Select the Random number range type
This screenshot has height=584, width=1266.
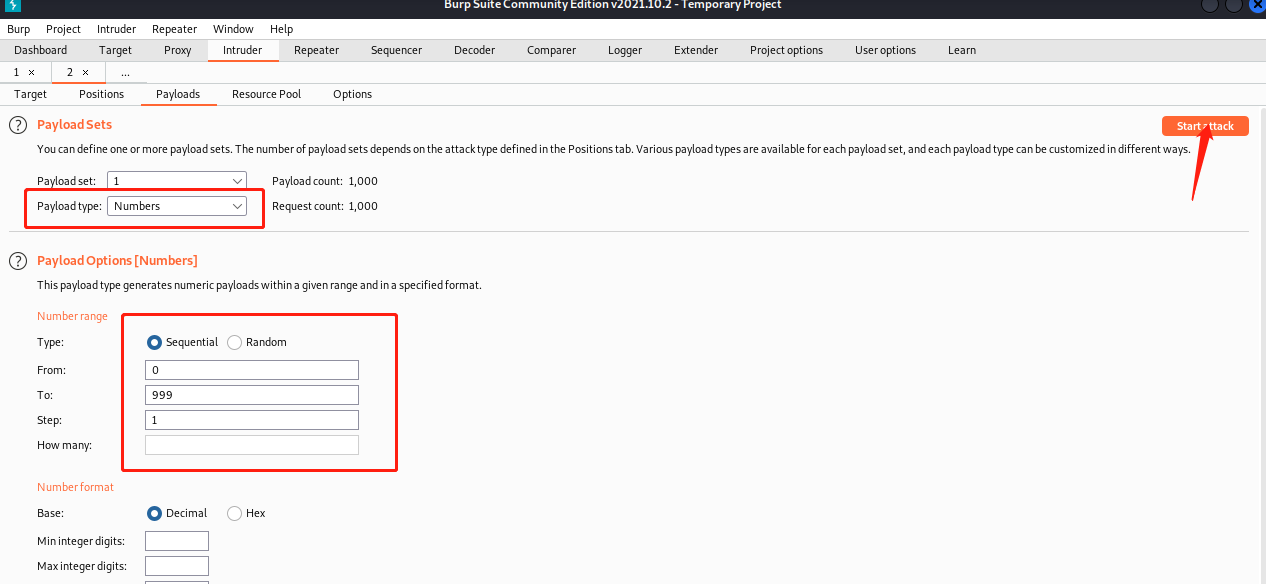[233, 341]
